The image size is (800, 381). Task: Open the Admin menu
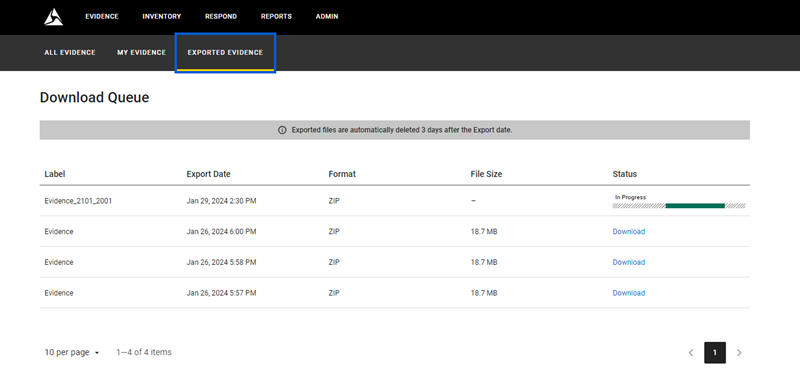[327, 16]
